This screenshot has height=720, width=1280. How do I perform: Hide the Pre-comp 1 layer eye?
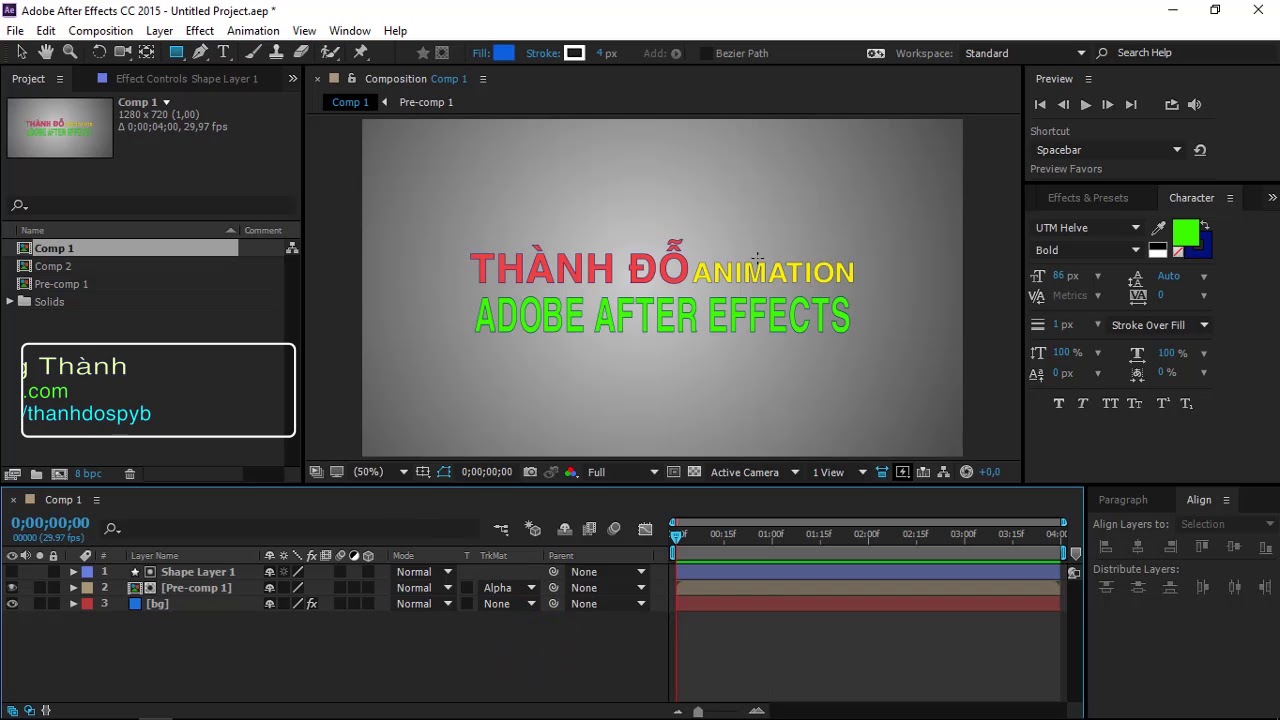(x=12, y=588)
